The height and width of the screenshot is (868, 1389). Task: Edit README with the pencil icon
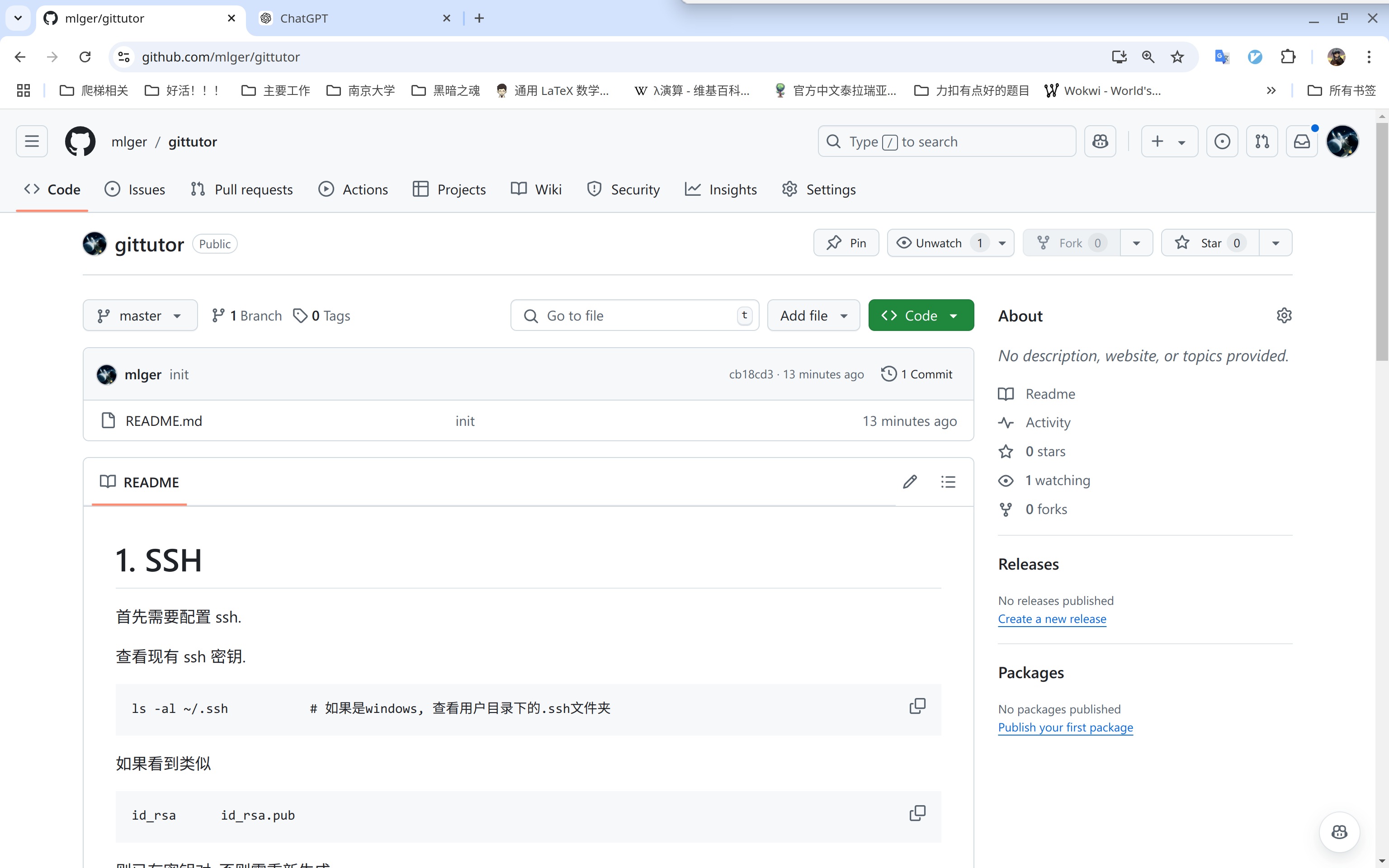pyautogui.click(x=910, y=481)
